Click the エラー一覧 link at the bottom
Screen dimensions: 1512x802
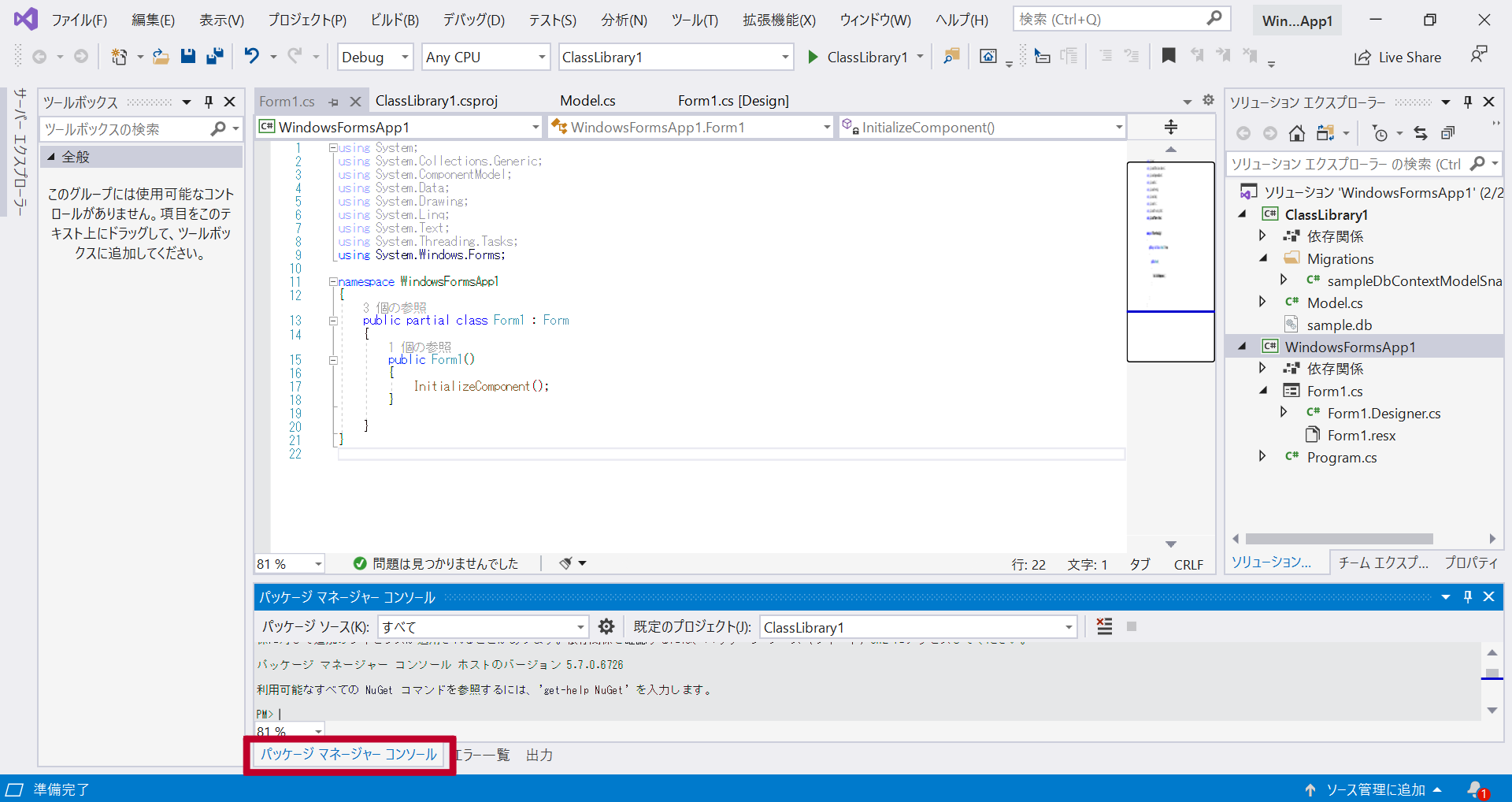pyautogui.click(x=482, y=754)
